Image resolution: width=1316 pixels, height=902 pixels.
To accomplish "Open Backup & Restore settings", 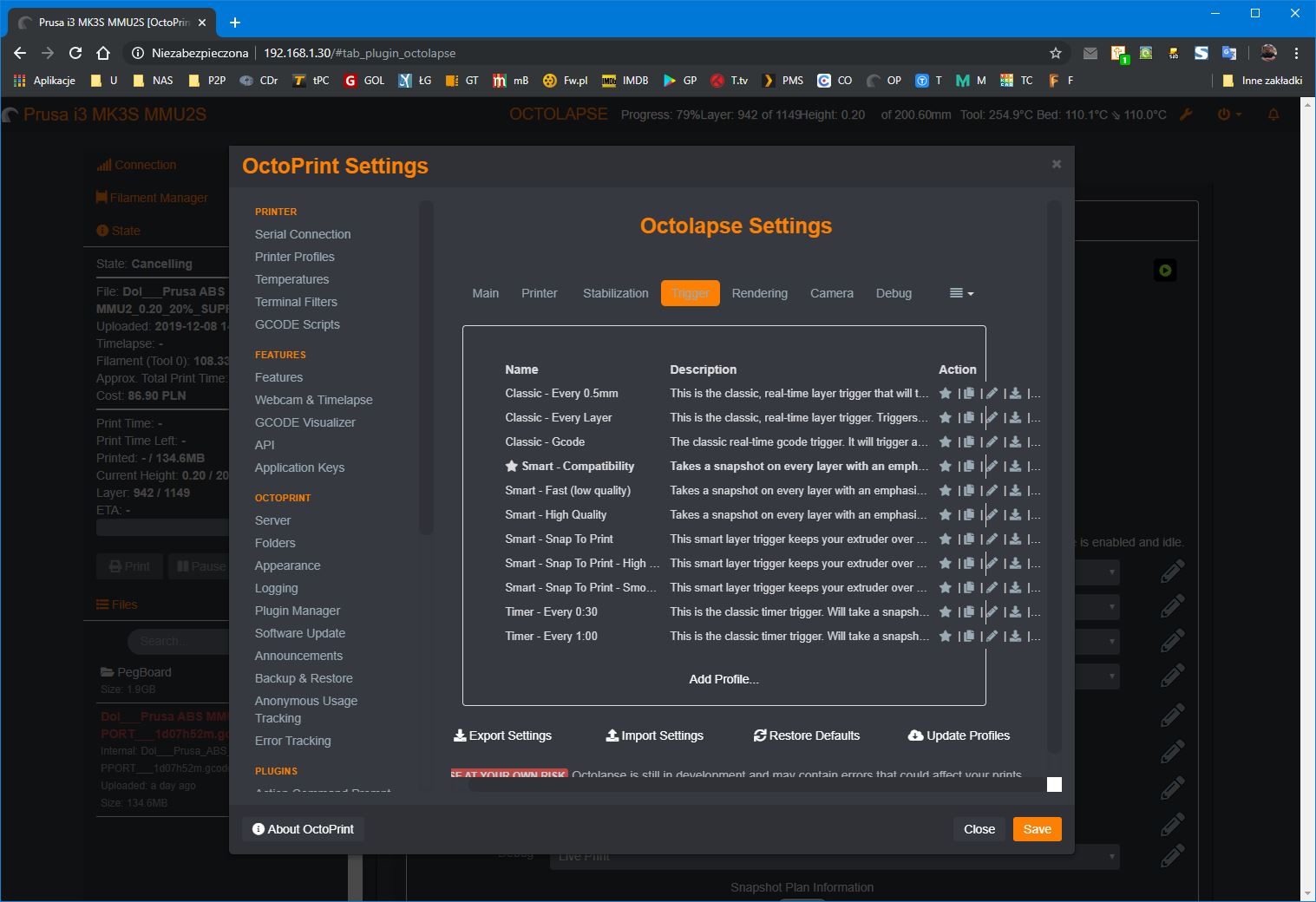I will 304,678.
